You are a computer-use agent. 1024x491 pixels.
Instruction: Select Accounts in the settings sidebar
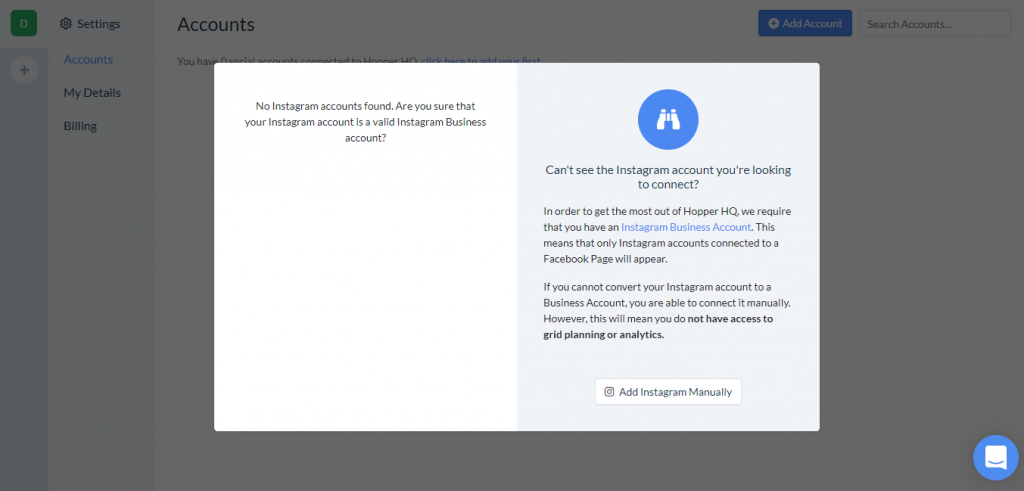(x=88, y=59)
